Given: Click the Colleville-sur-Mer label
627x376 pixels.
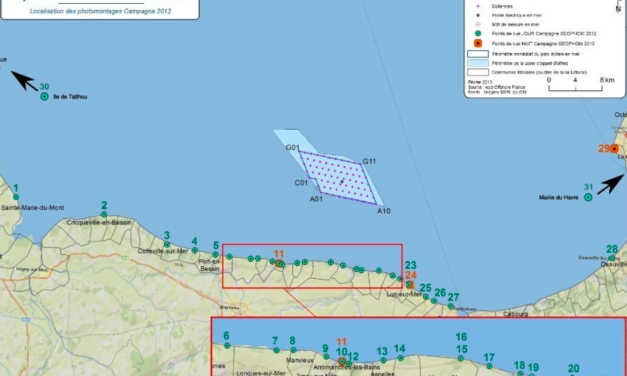Looking at the screenshot, I should (163, 251).
